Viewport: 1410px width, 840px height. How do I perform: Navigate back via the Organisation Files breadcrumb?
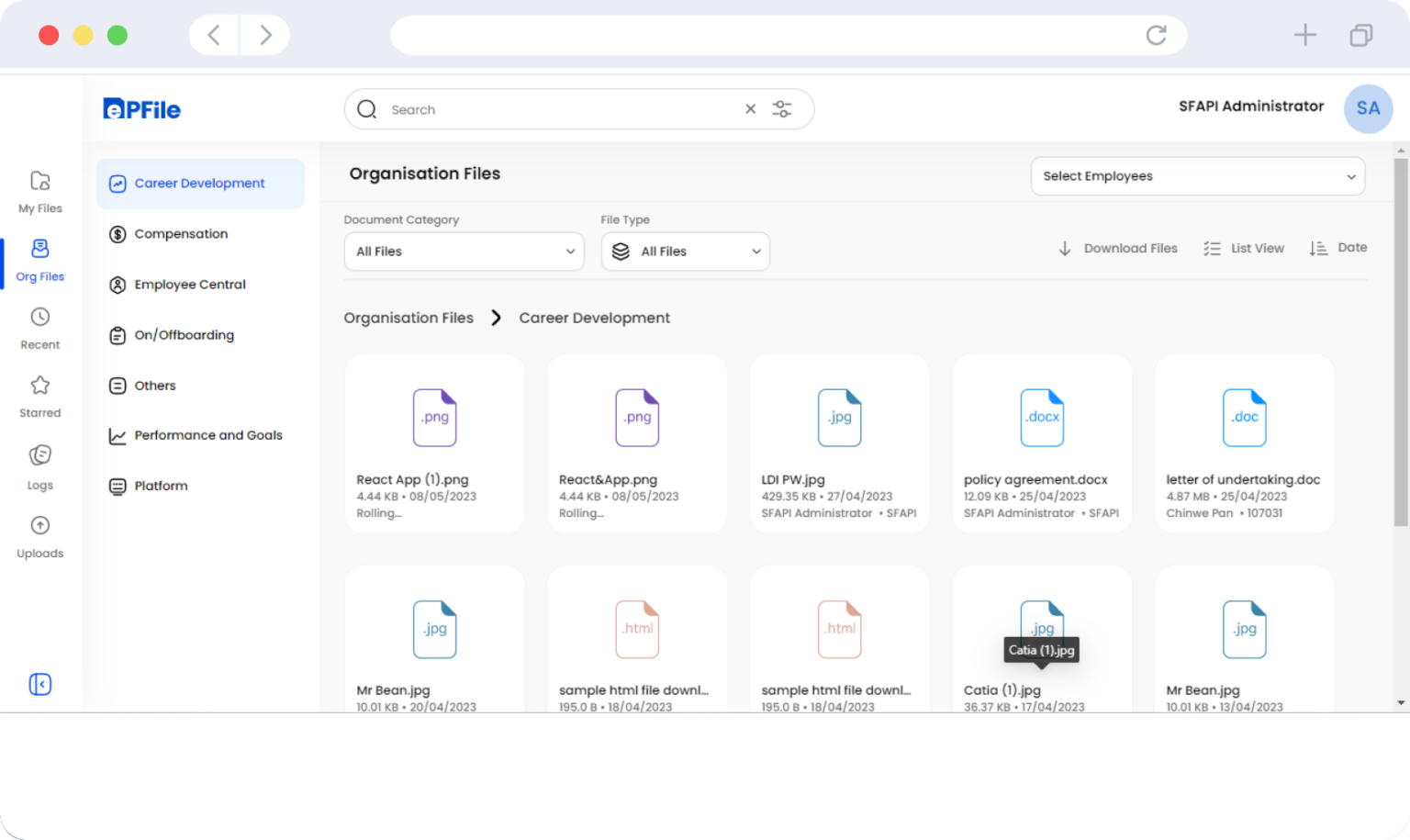tap(408, 318)
